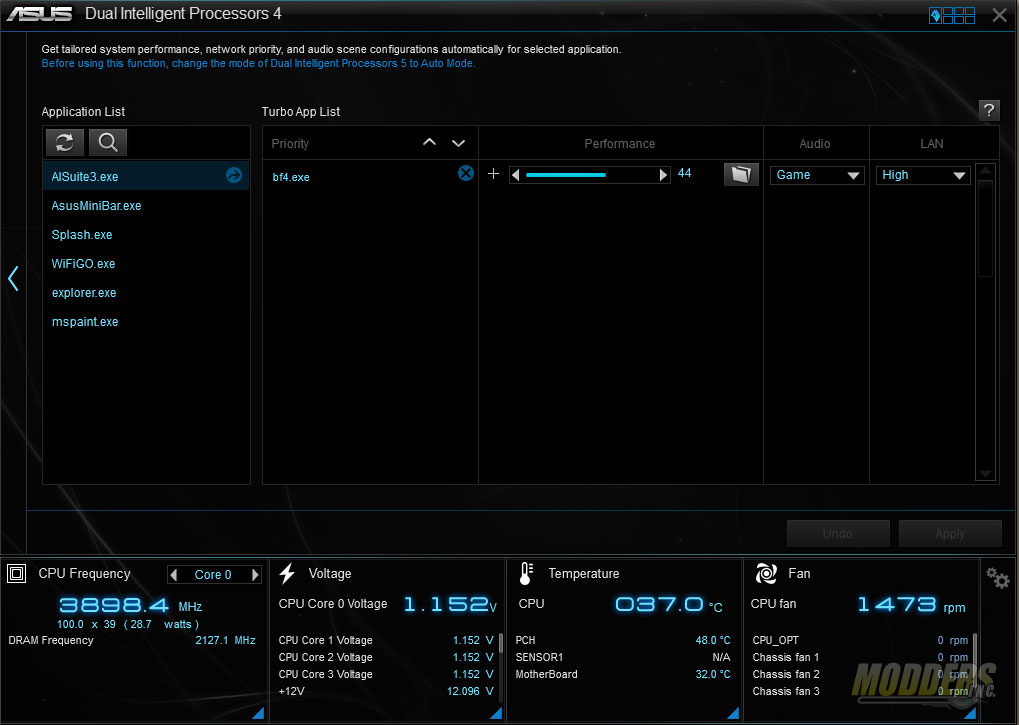Open the Audio dropdown set to Game

pyautogui.click(x=816, y=175)
